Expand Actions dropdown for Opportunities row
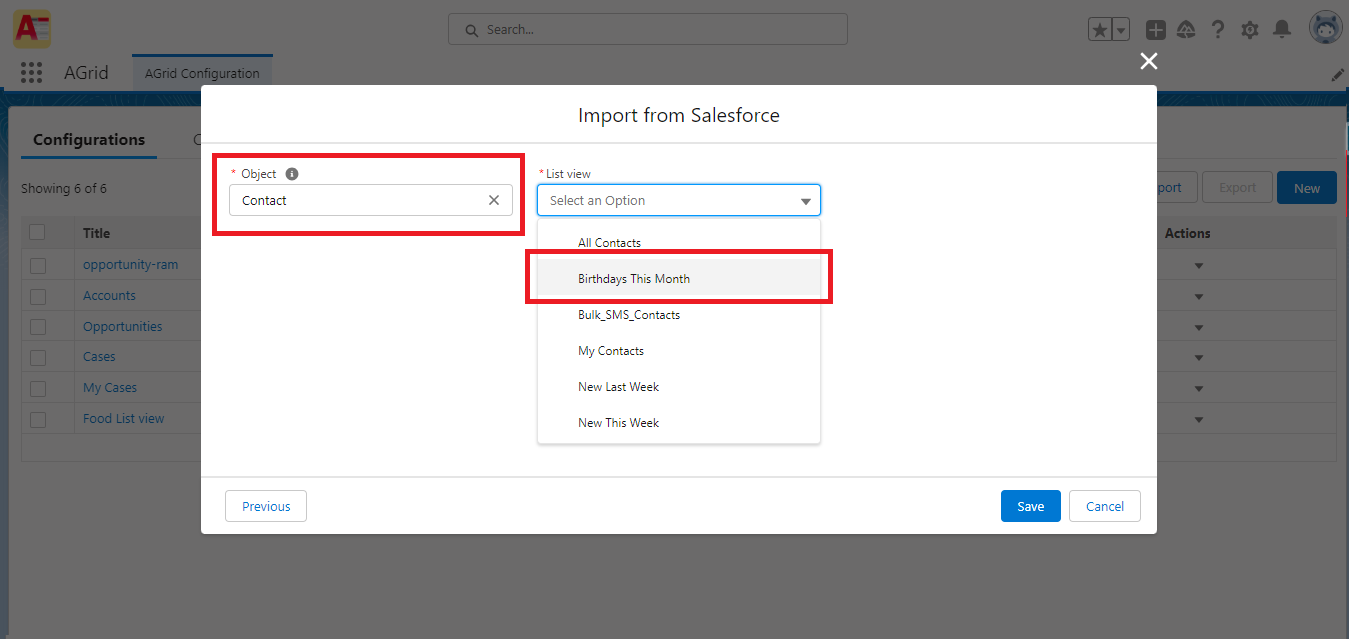The width and height of the screenshot is (1349, 639). [1199, 327]
